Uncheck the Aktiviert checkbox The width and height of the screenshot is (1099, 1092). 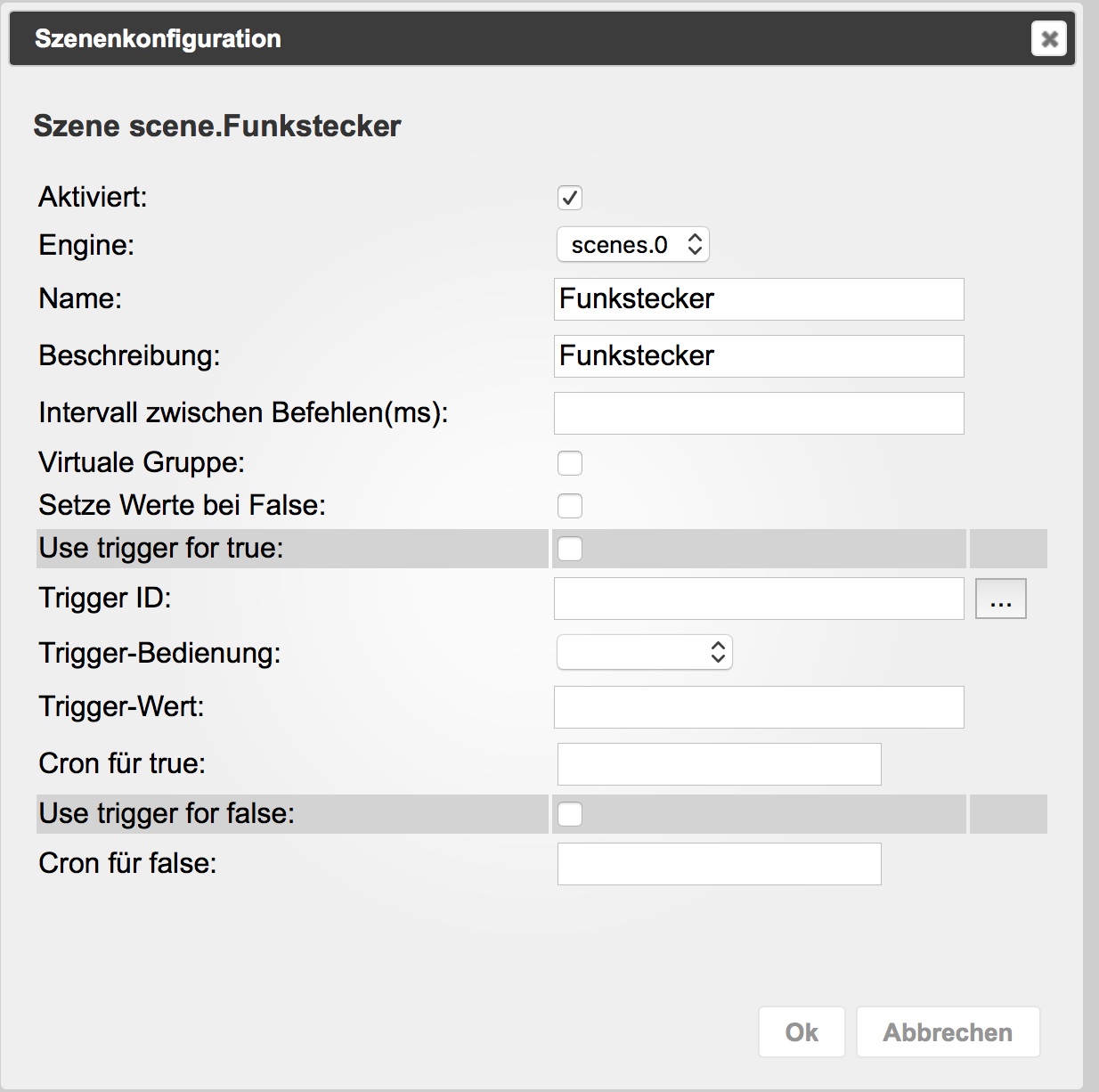(x=570, y=198)
